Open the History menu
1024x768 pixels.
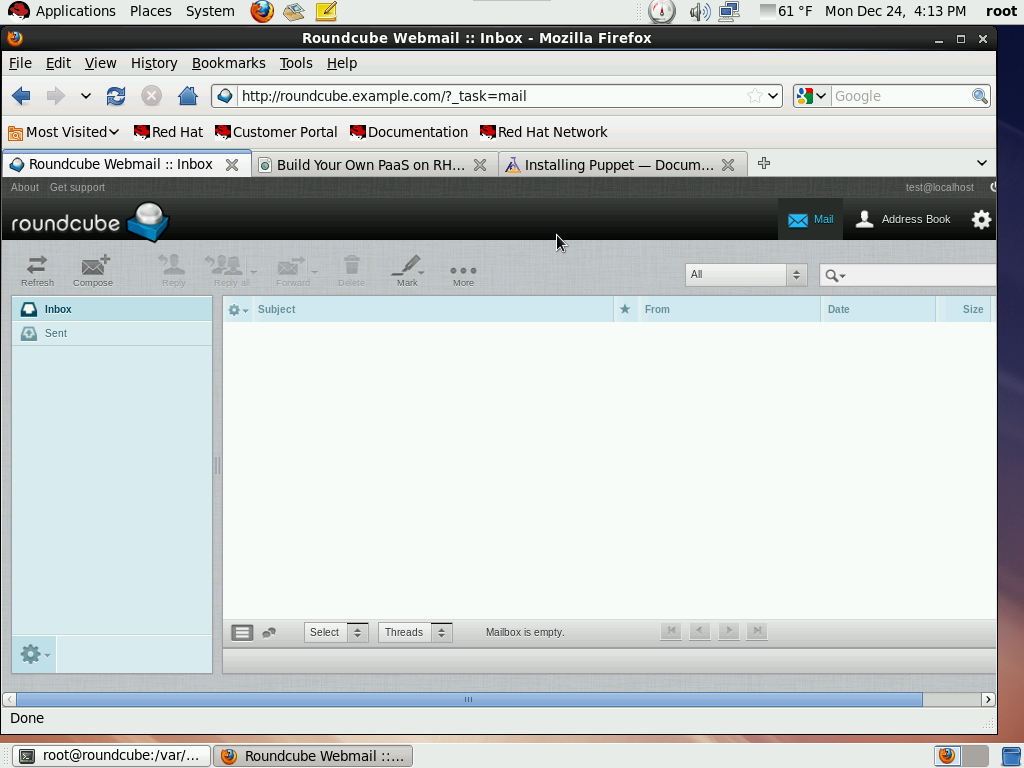154,63
